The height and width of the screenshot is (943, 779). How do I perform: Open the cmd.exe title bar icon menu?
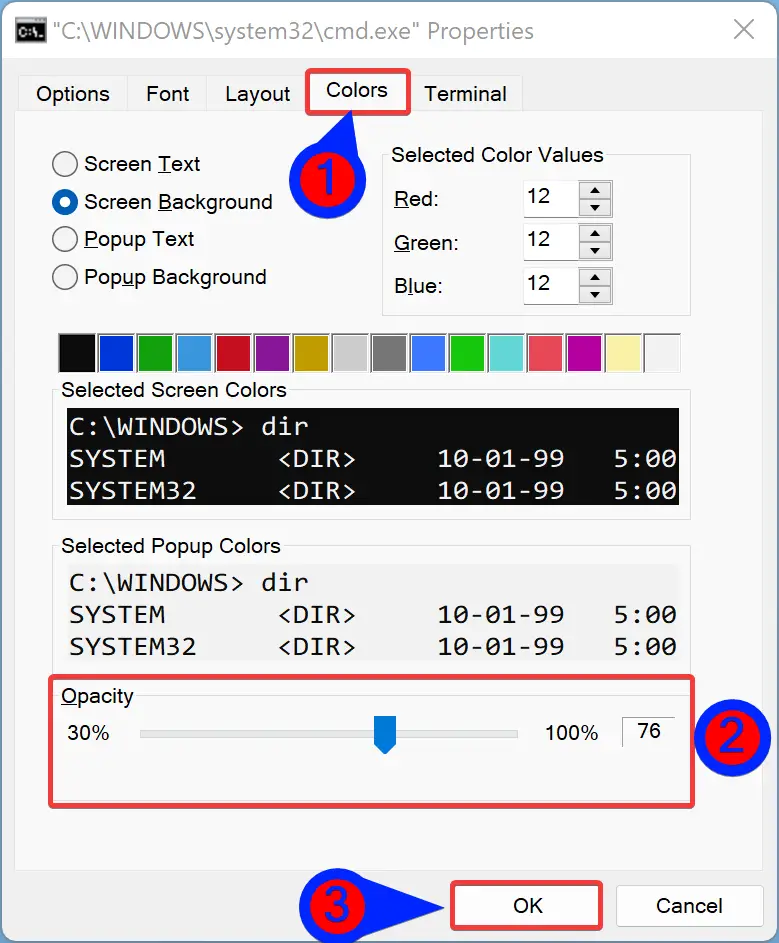pyautogui.click(x=30, y=31)
